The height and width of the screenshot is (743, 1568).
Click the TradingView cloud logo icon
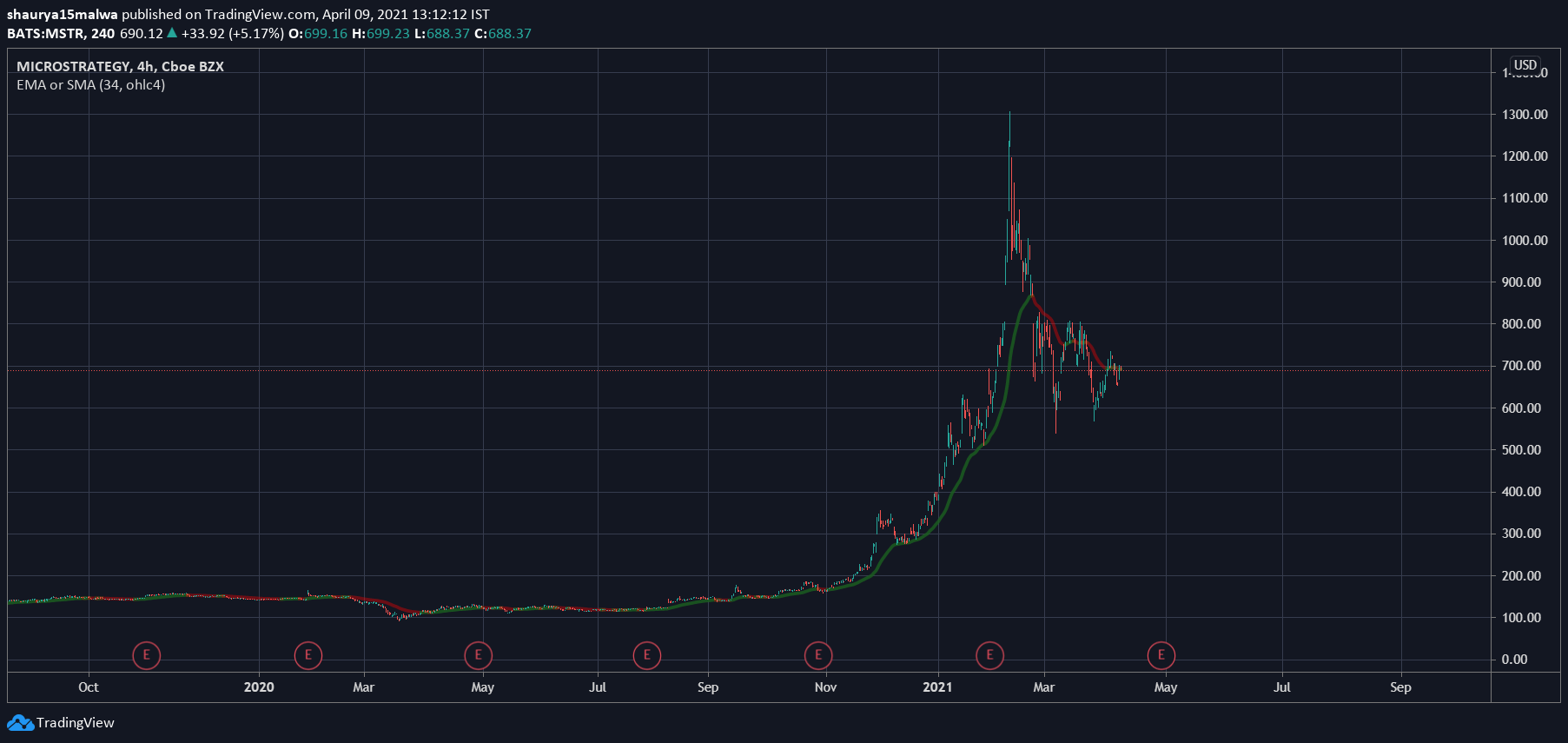pyautogui.click(x=20, y=723)
